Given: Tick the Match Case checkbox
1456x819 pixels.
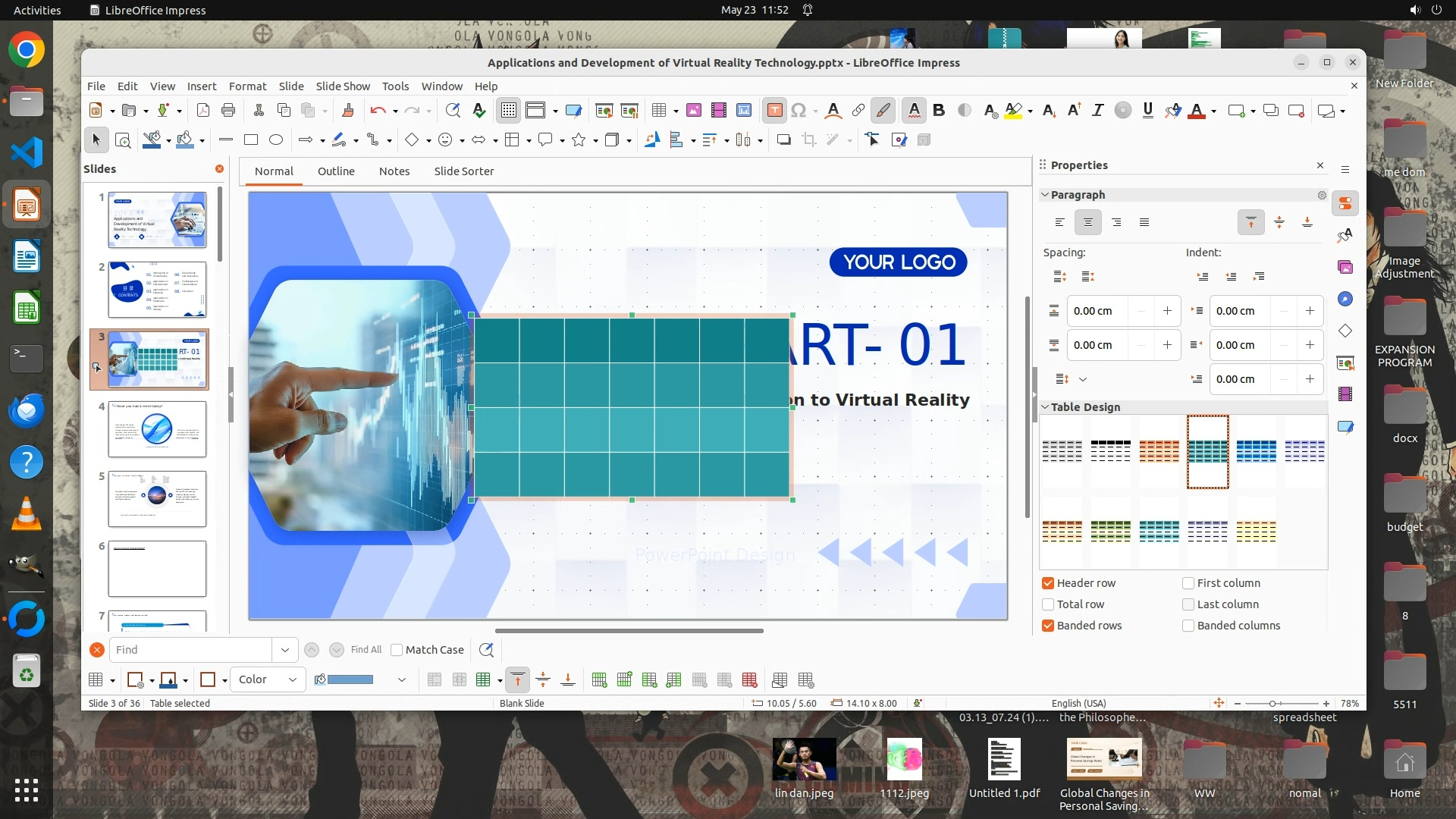Looking at the screenshot, I should pos(397,650).
